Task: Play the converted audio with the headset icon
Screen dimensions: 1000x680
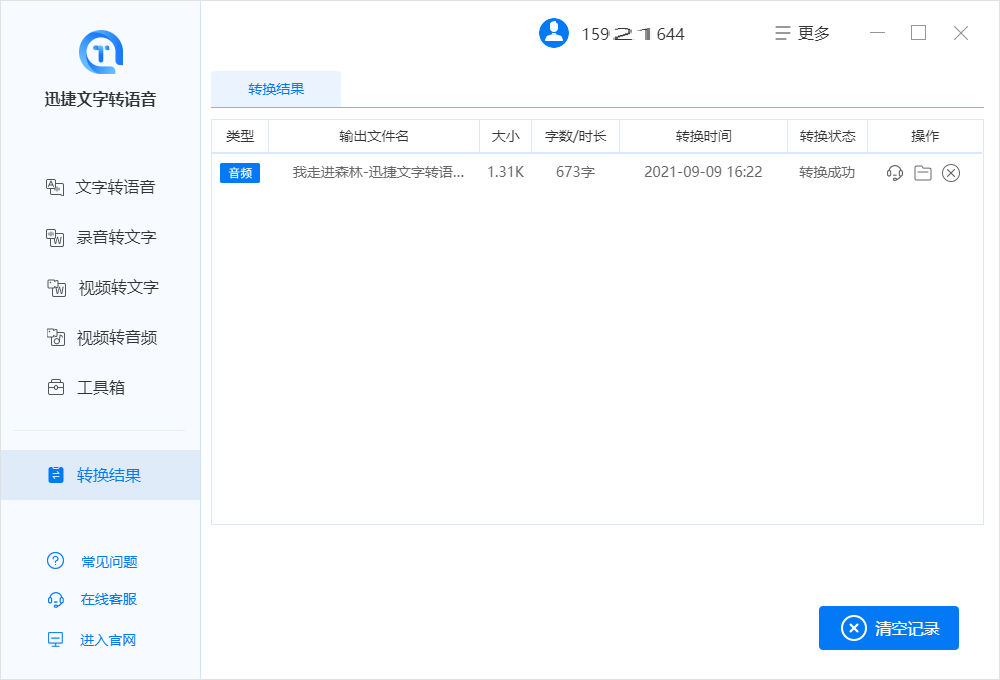Action: pyautogui.click(x=893, y=172)
